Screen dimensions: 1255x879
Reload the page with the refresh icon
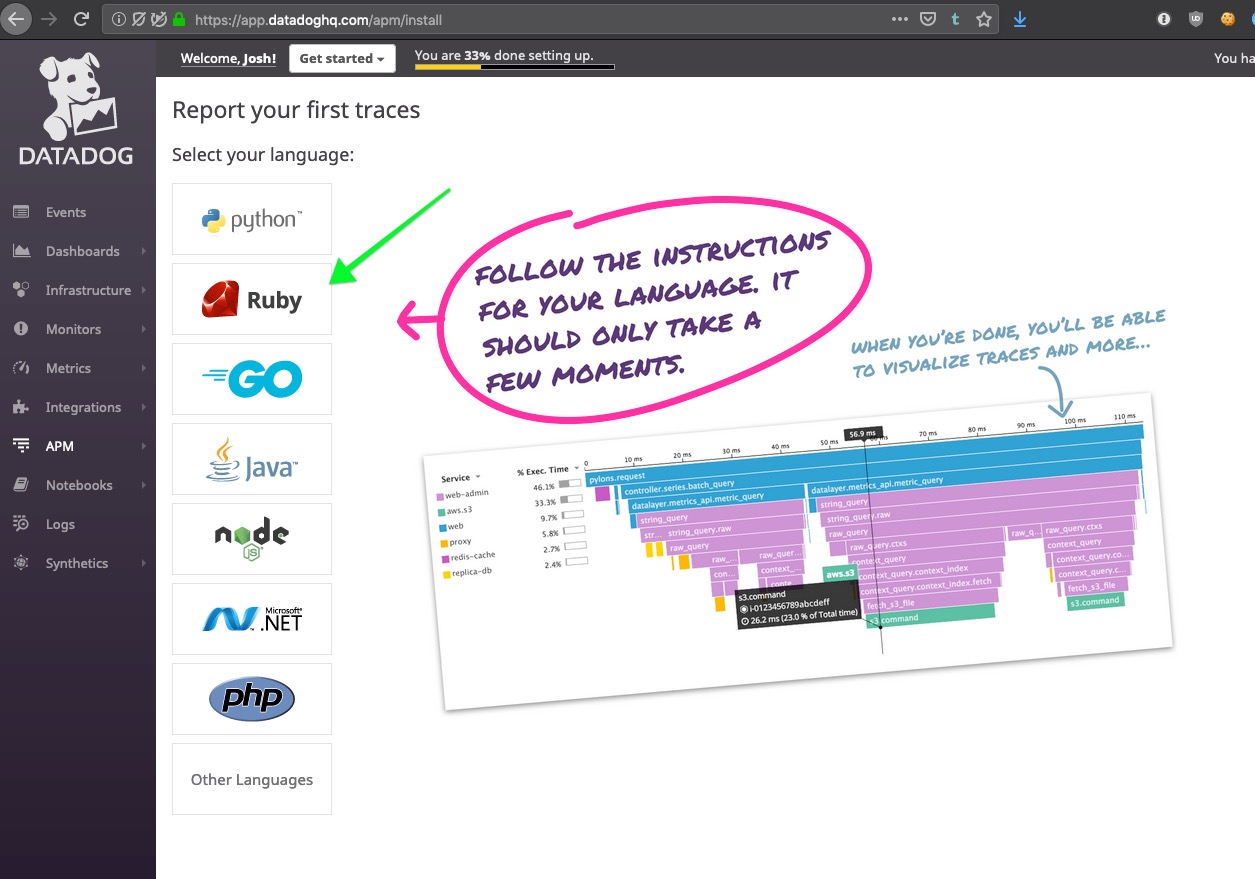pyautogui.click(x=82, y=19)
